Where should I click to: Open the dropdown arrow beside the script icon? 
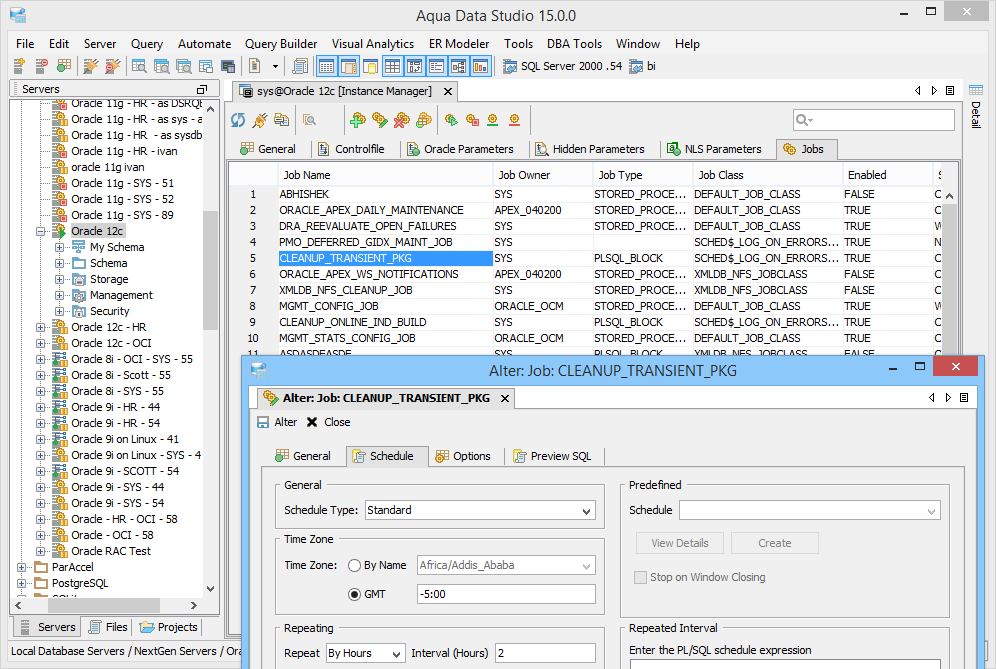click(275, 66)
